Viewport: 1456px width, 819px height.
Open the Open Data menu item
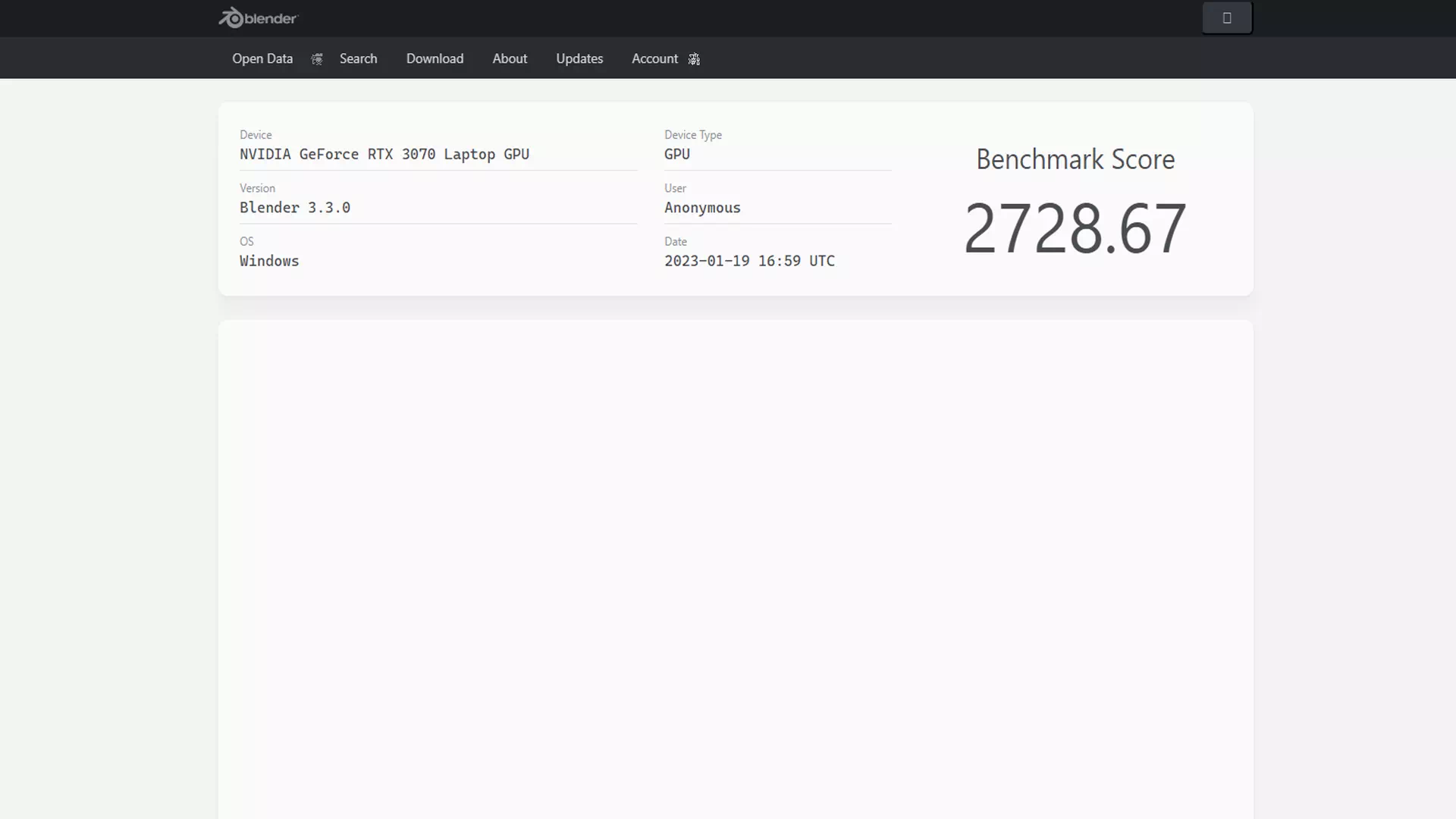click(x=262, y=58)
